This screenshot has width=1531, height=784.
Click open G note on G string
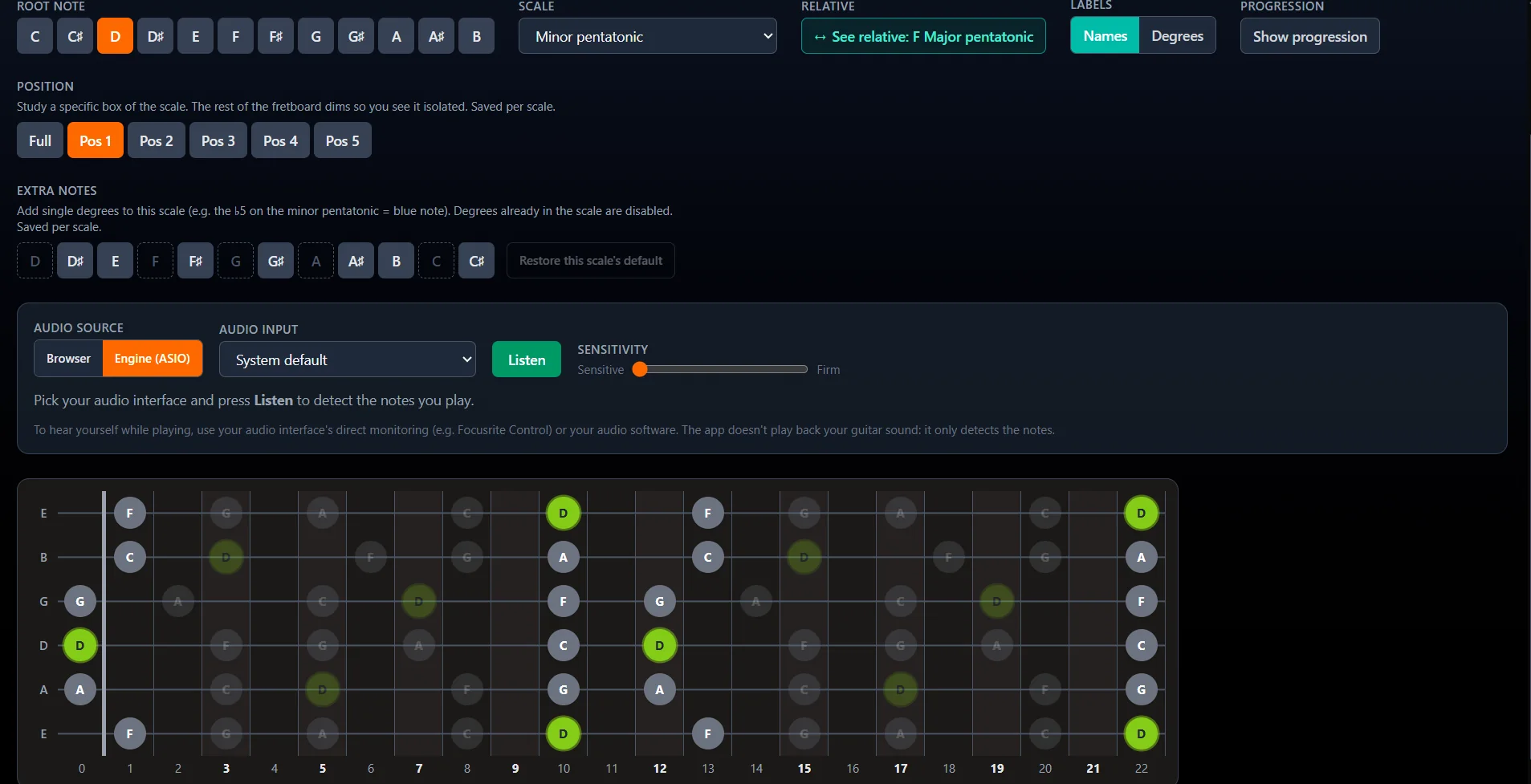coord(79,601)
